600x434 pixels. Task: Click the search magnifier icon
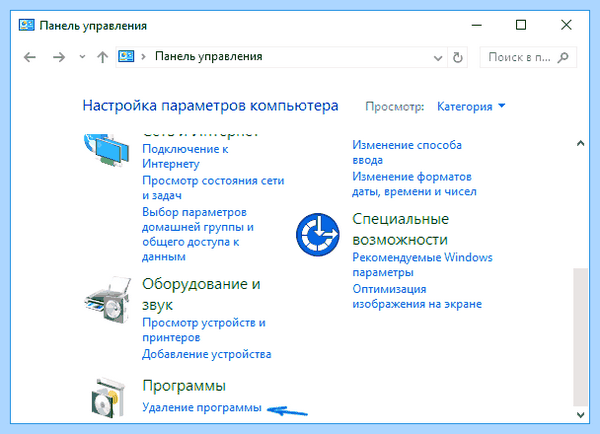tap(563, 57)
